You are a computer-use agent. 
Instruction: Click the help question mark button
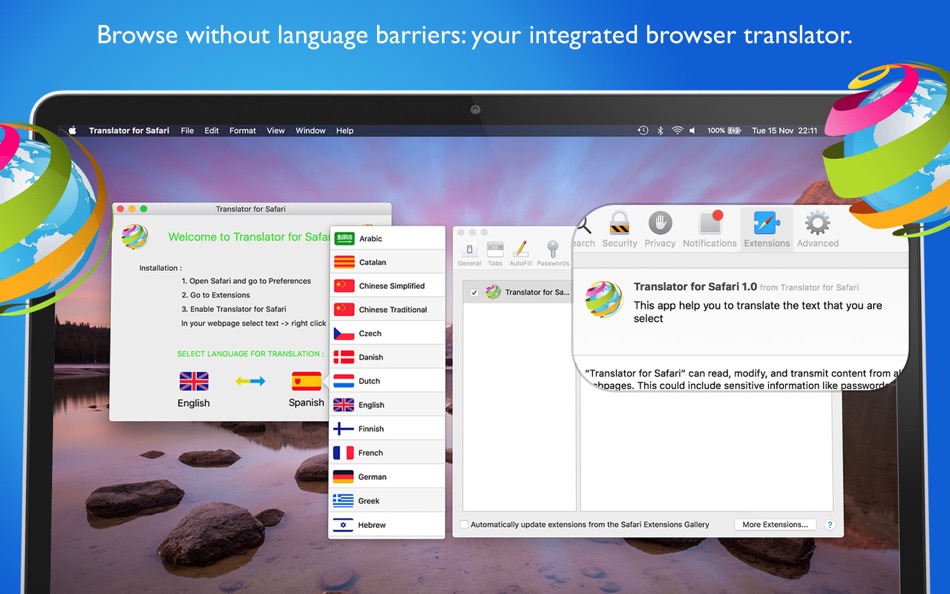click(829, 524)
